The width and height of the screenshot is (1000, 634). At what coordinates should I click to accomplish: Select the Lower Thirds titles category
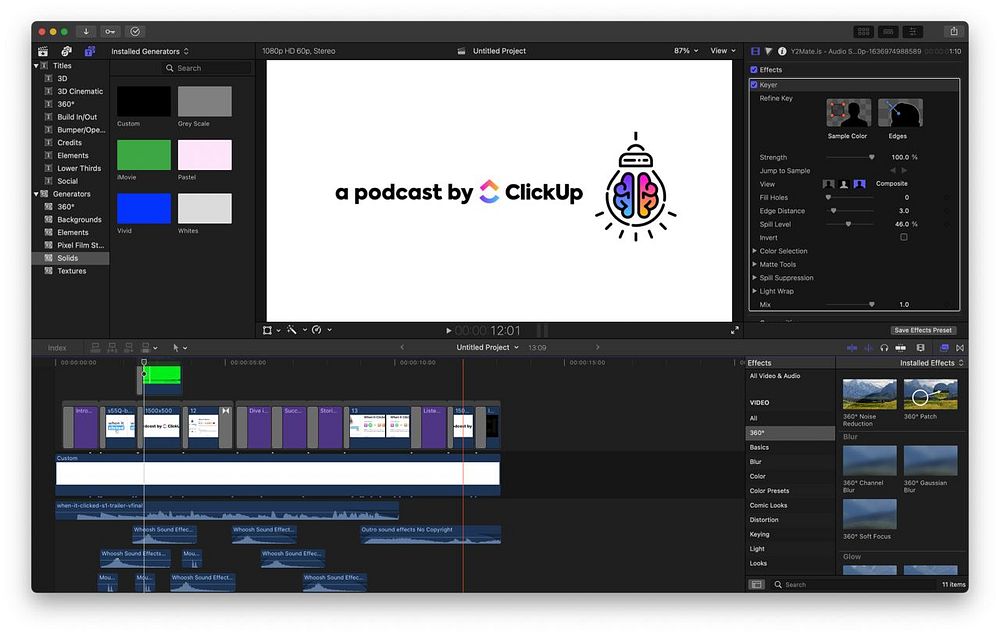click(79, 168)
